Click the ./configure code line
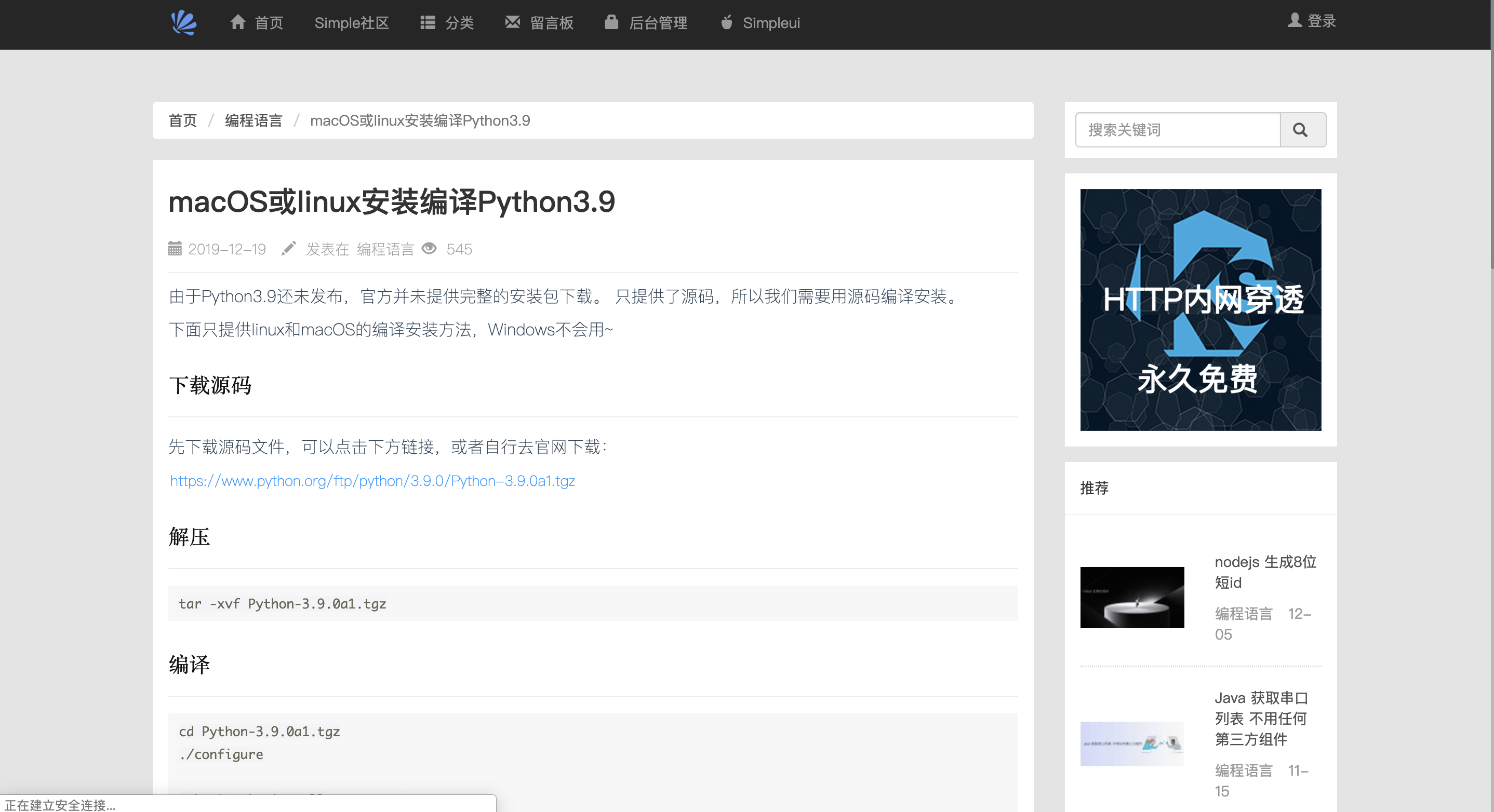 click(221, 754)
